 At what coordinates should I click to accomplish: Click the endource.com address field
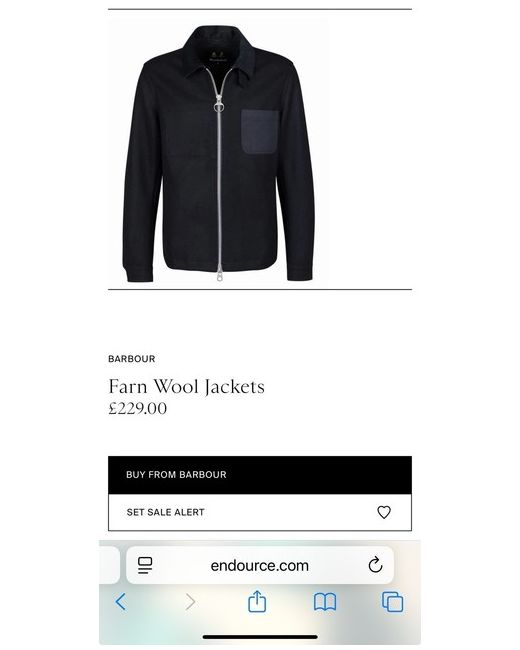(260, 565)
